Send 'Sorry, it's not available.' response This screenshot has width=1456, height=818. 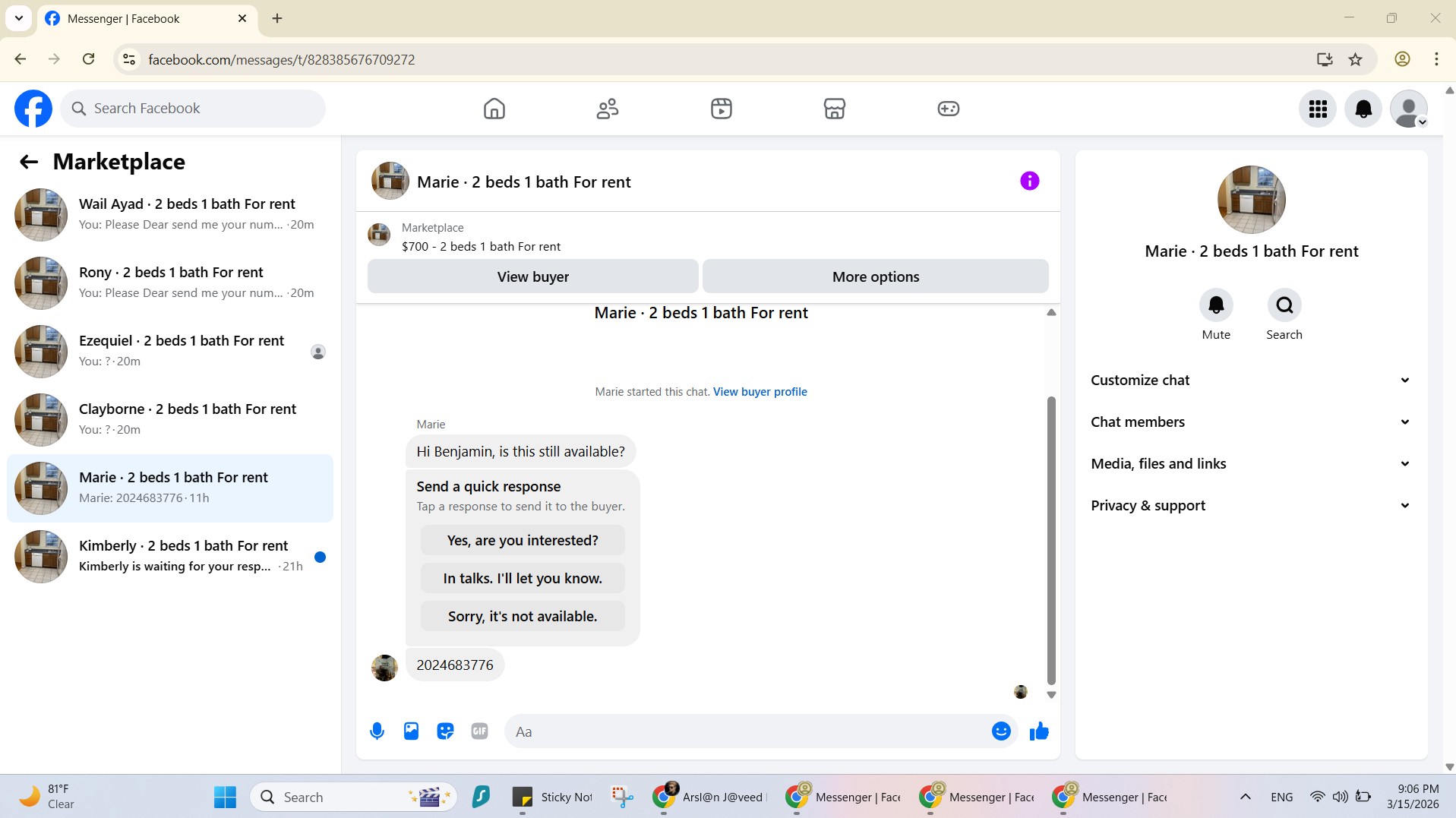click(523, 616)
